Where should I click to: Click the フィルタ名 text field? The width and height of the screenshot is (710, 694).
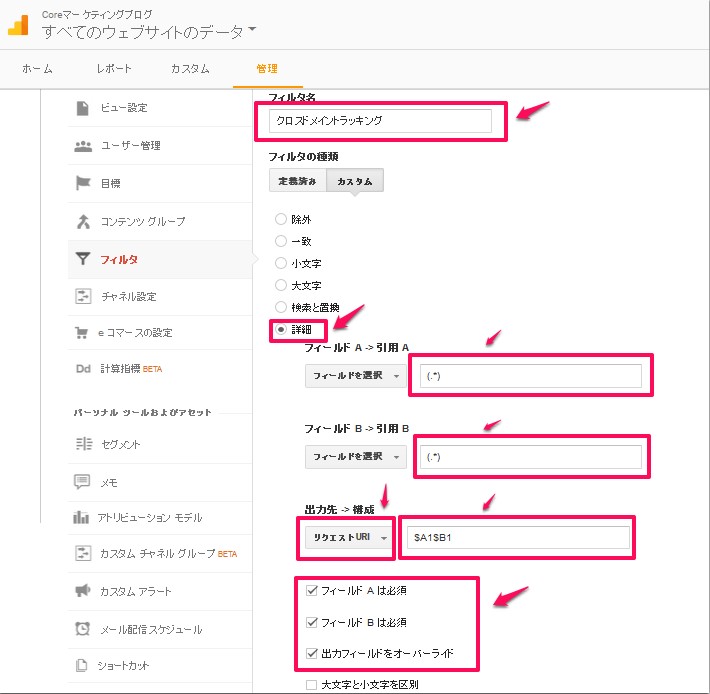[x=380, y=120]
